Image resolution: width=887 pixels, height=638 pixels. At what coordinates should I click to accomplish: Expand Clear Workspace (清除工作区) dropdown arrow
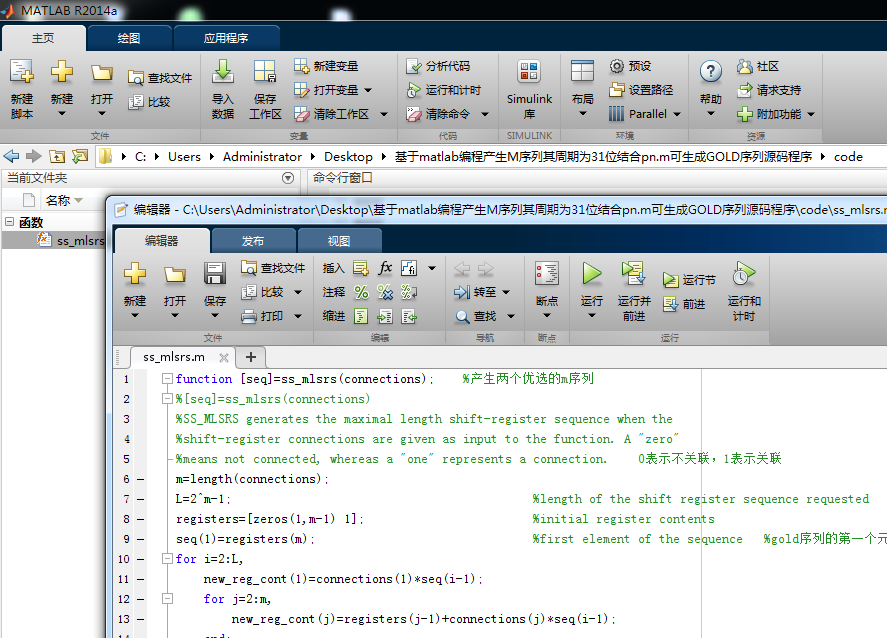[384, 114]
